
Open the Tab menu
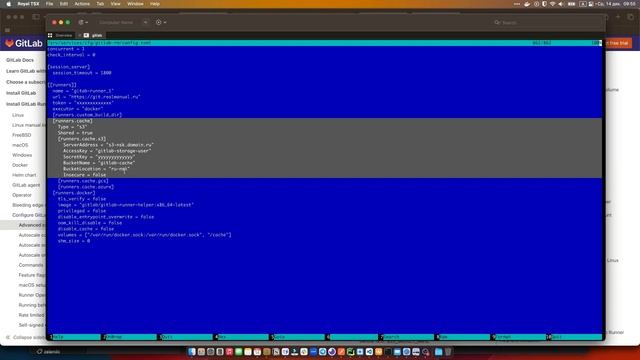[x=100, y=4]
